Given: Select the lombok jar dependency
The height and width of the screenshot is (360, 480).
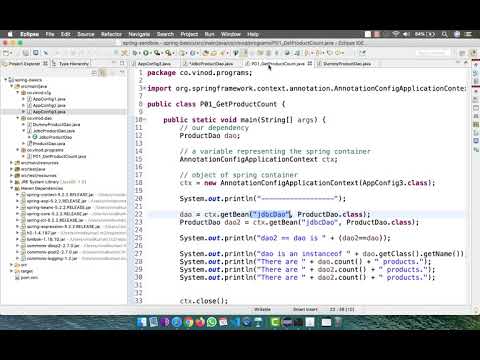Looking at the screenshot, I should (x=46, y=239).
